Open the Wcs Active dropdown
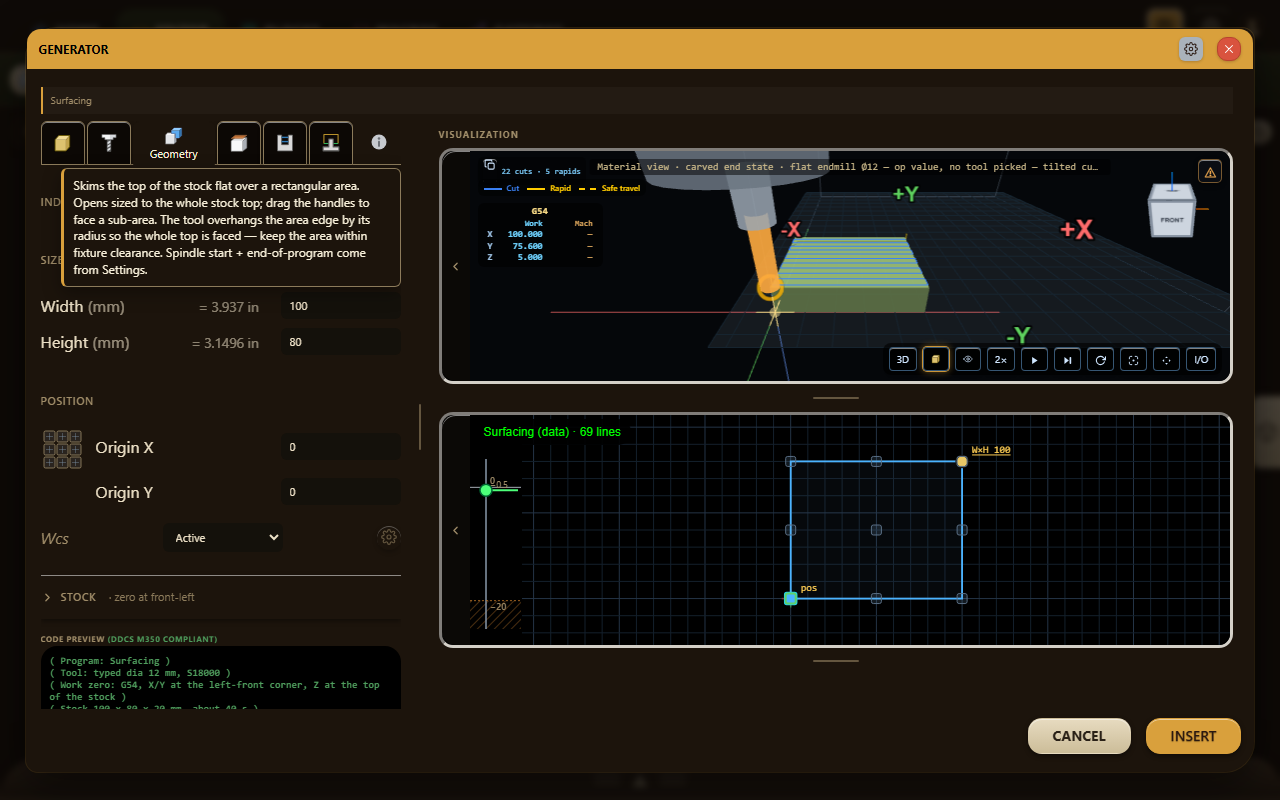The image size is (1280, 800). click(x=223, y=538)
